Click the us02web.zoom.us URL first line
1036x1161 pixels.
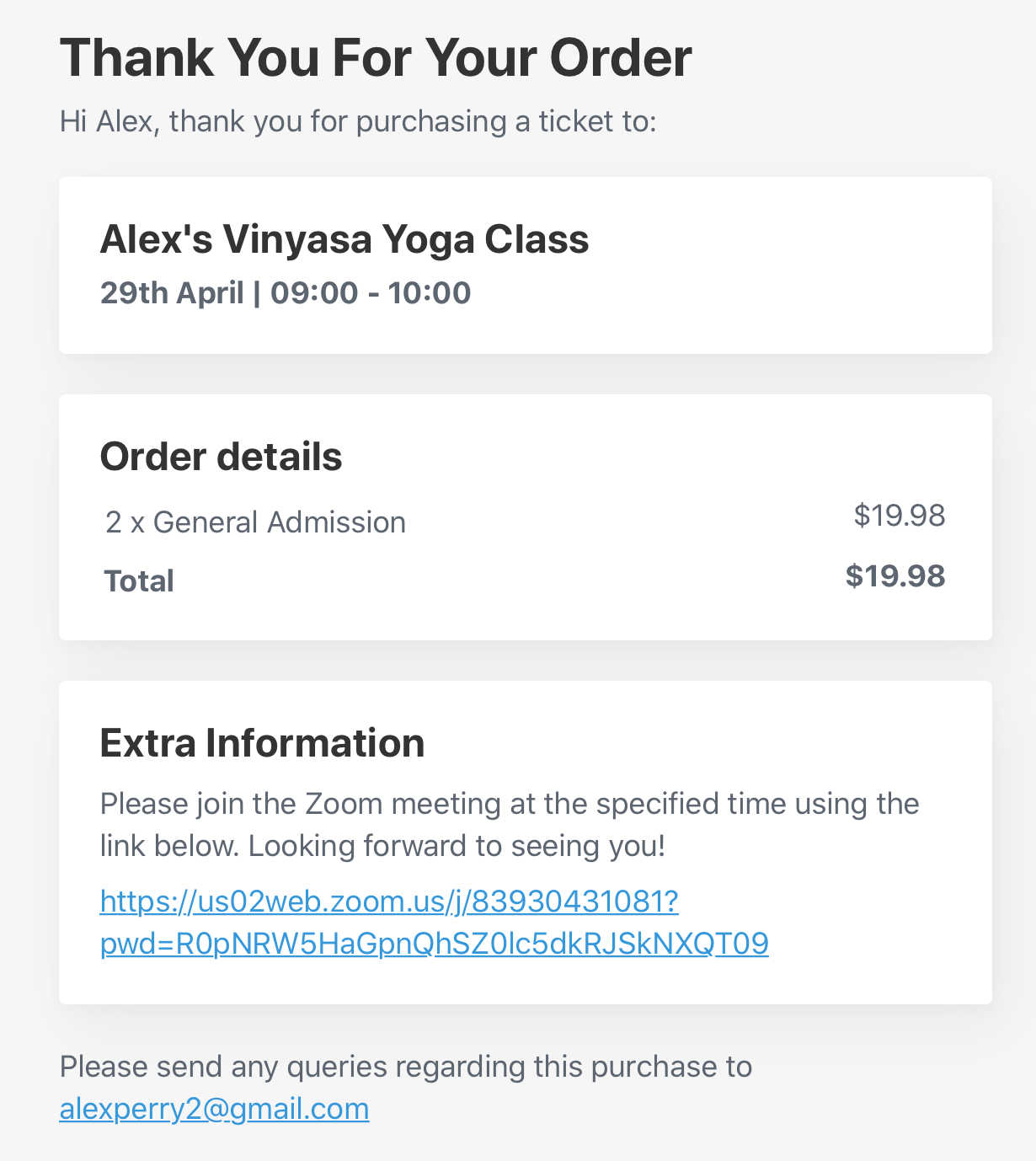[389, 902]
